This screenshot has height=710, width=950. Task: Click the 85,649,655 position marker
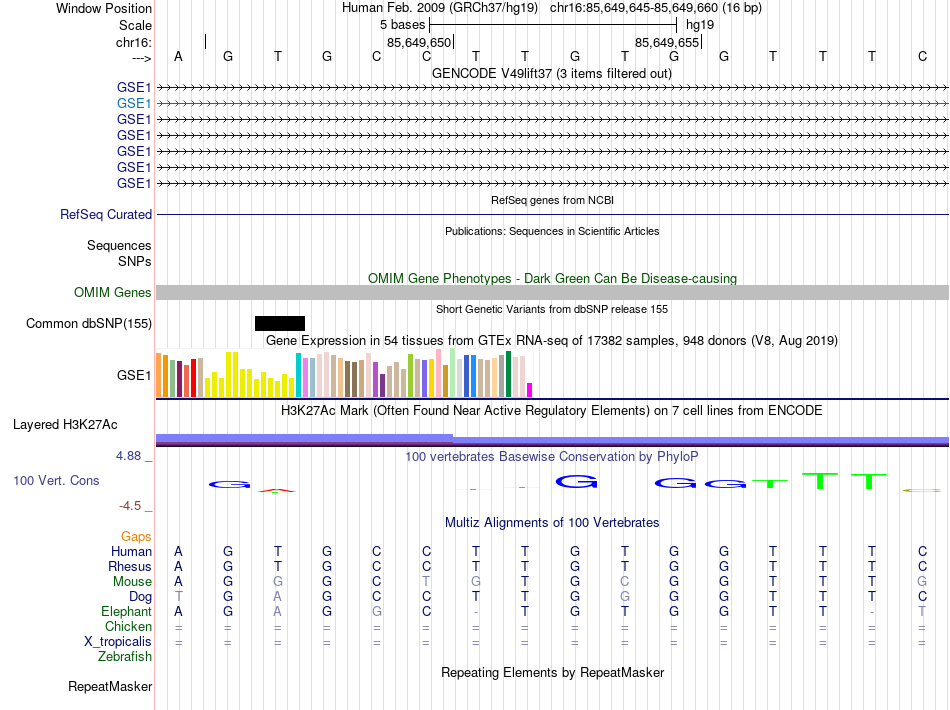pos(667,42)
